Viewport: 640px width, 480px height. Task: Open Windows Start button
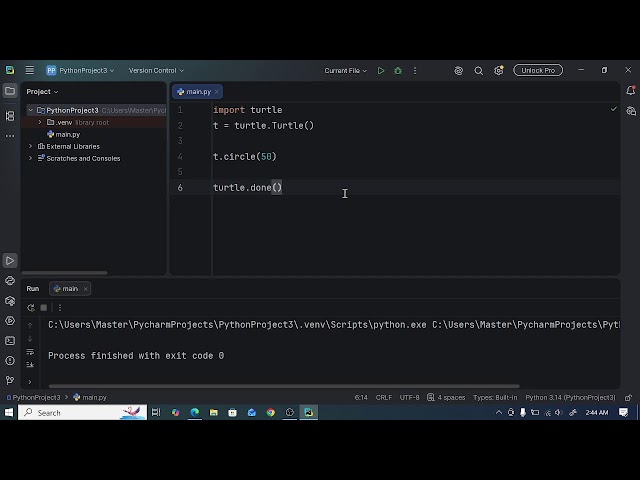9,412
